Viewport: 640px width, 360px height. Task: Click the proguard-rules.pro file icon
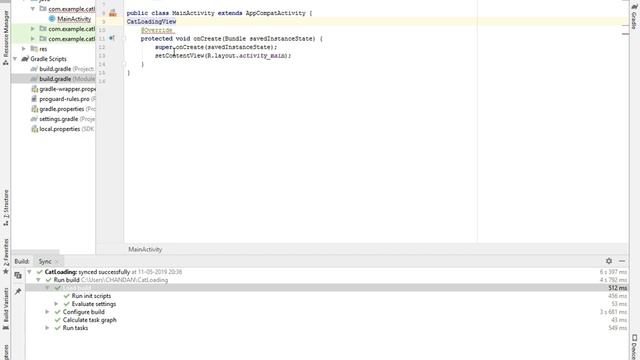point(34,99)
